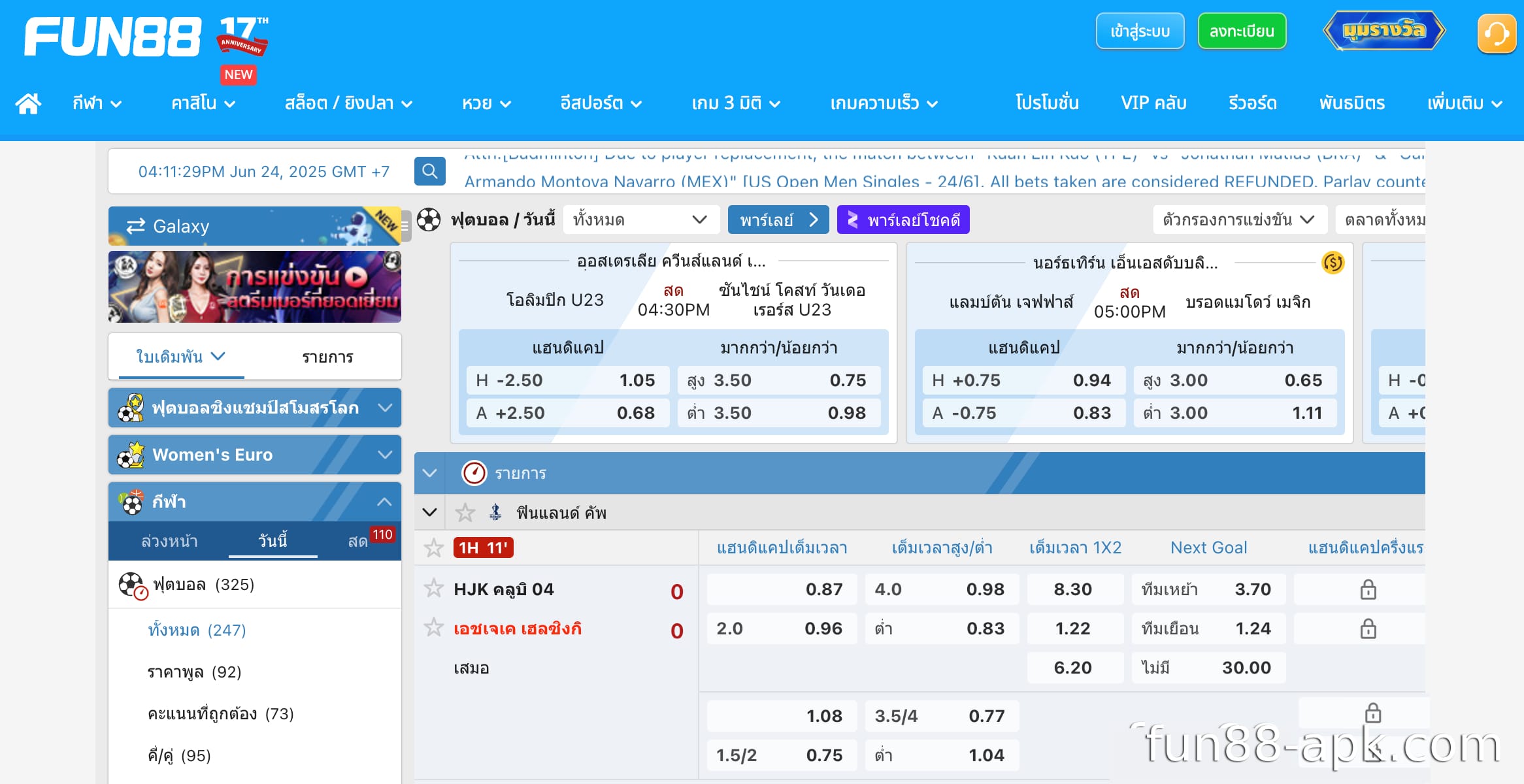The height and width of the screenshot is (784, 1524).
Task: Open the เกม 3 มิติ dropdown
Action: (736, 103)
